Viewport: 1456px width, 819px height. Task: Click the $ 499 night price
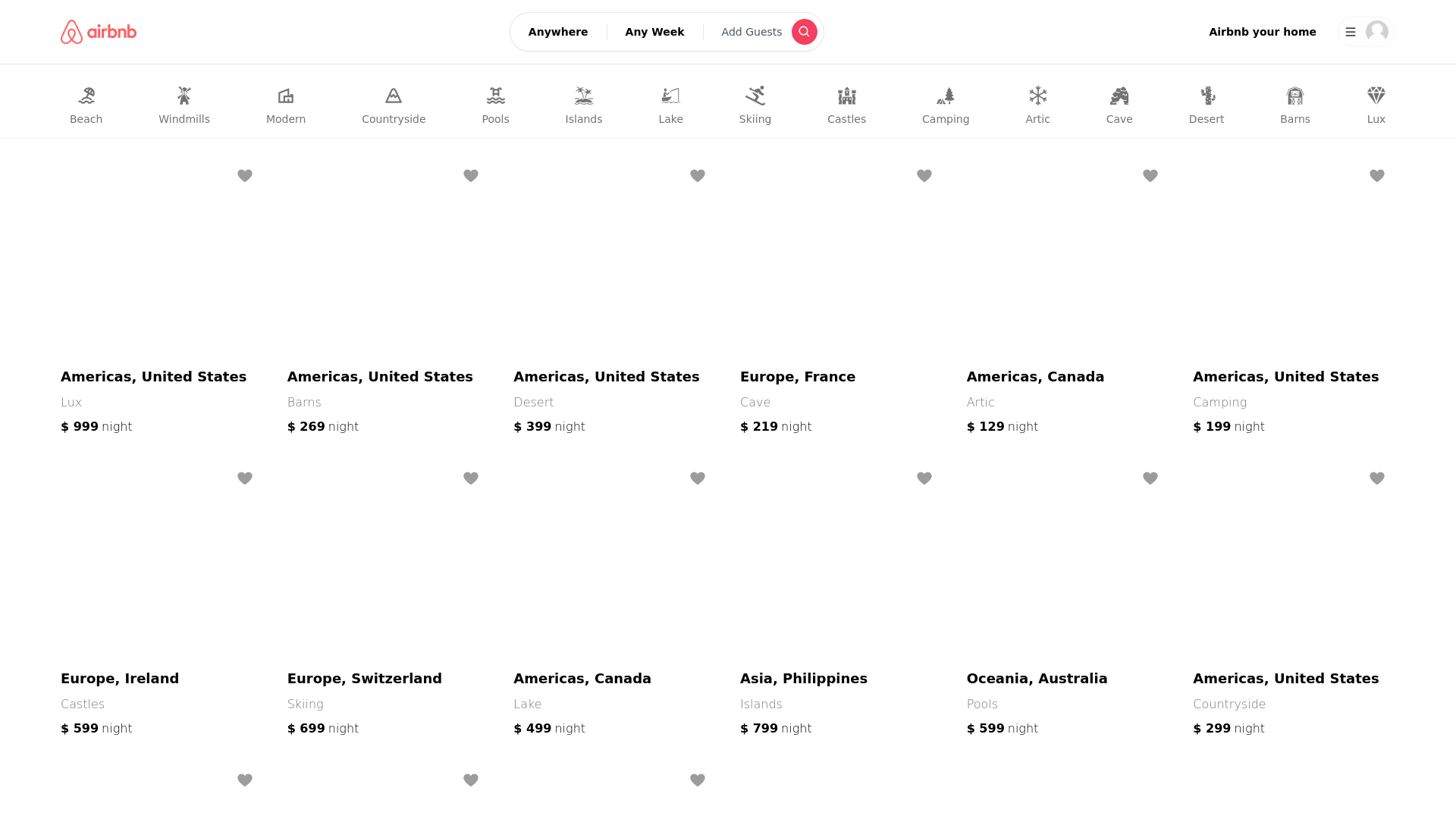point(550,729)
